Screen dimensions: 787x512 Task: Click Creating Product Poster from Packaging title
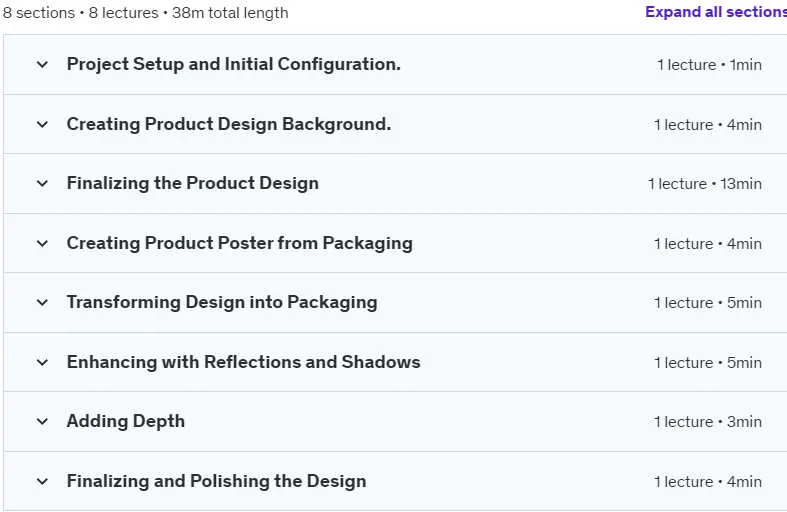pos(239,243)
